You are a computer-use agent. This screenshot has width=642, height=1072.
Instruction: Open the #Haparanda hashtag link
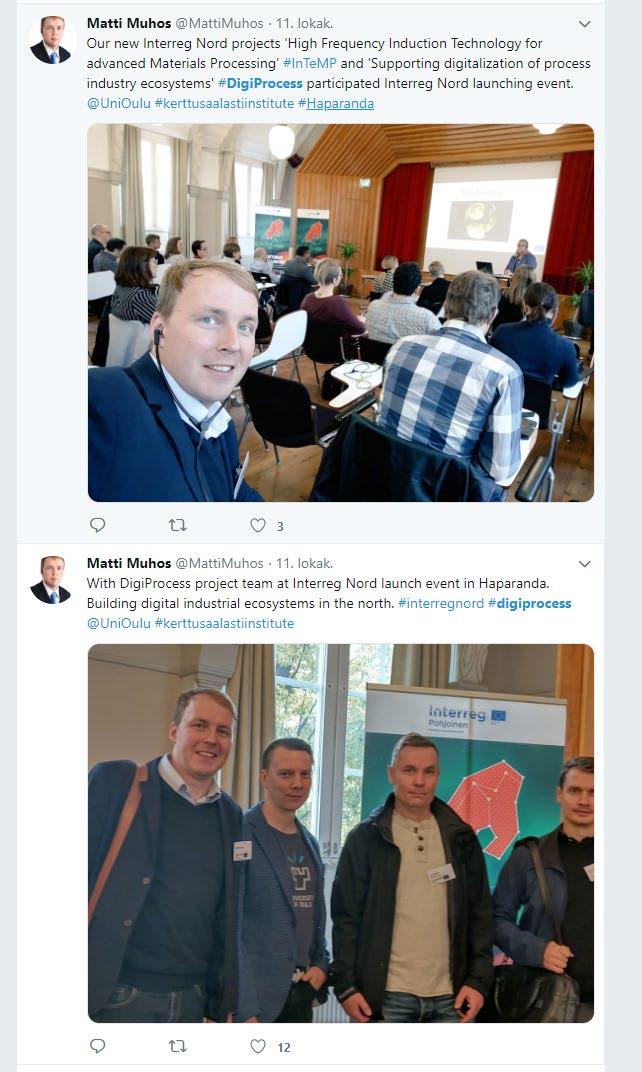(336, 103)
